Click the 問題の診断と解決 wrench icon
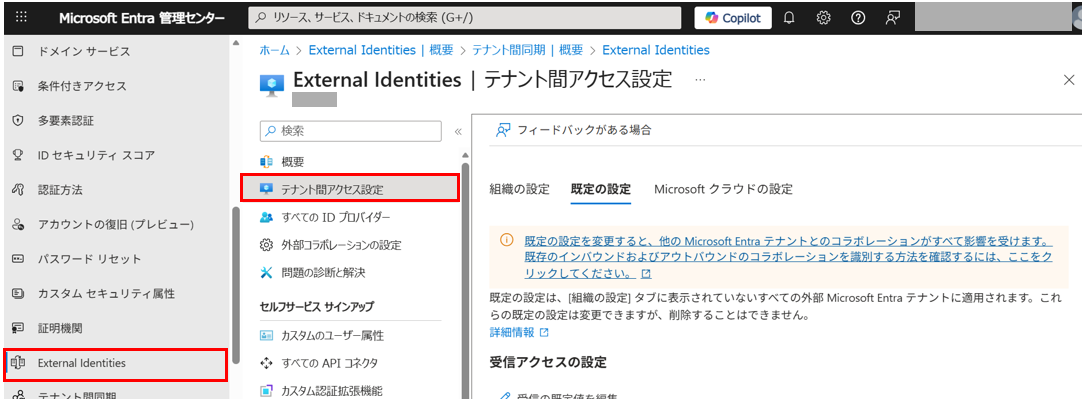The image size is (1082, 399). [266, 273]
